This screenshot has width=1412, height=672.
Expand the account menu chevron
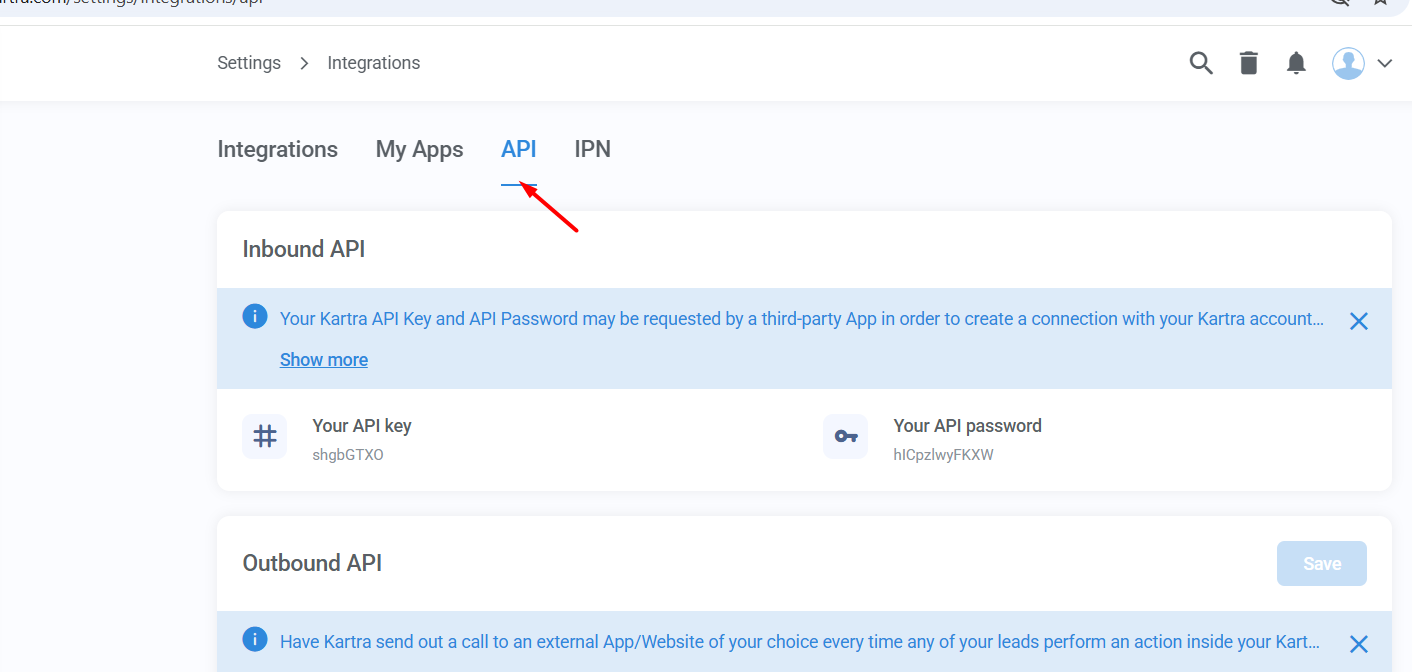tap(1385, 63)
